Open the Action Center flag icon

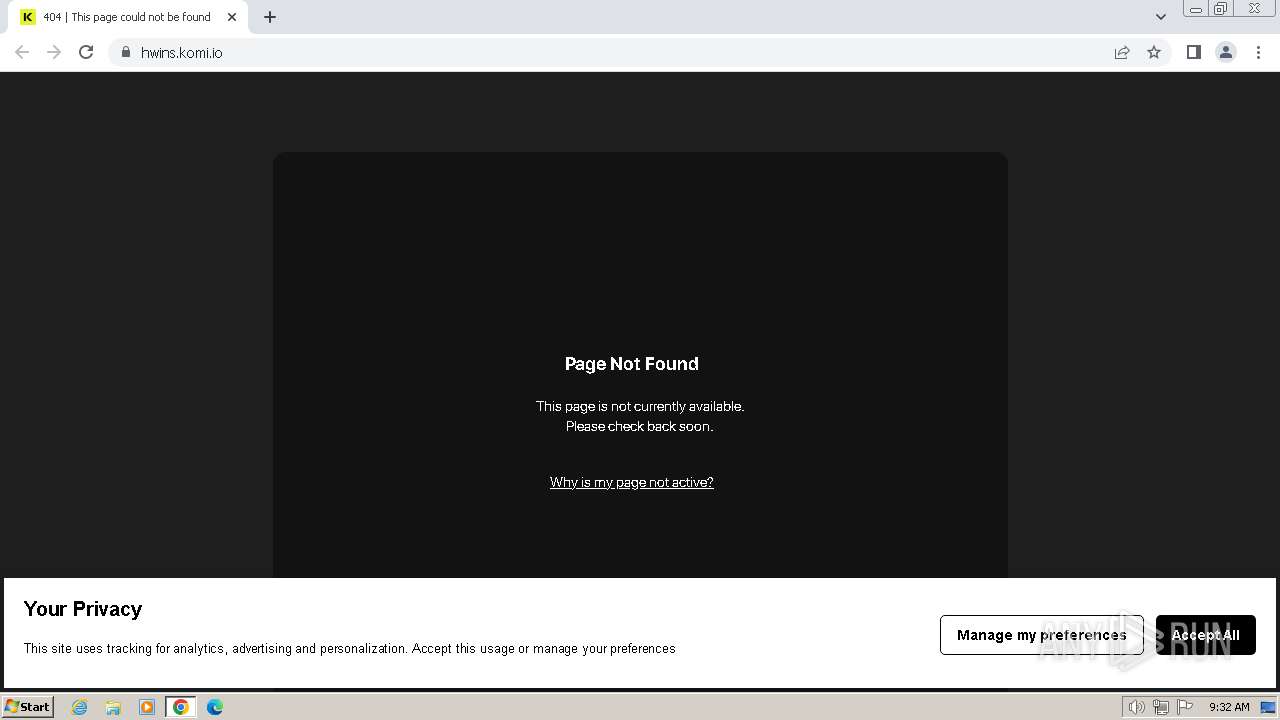tap(1185, 707)
